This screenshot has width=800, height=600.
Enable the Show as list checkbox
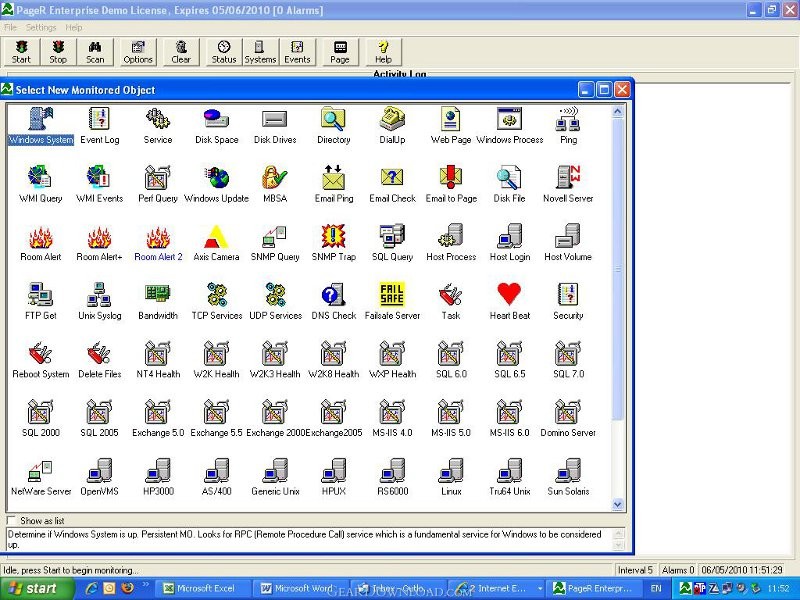click(11, 520)
